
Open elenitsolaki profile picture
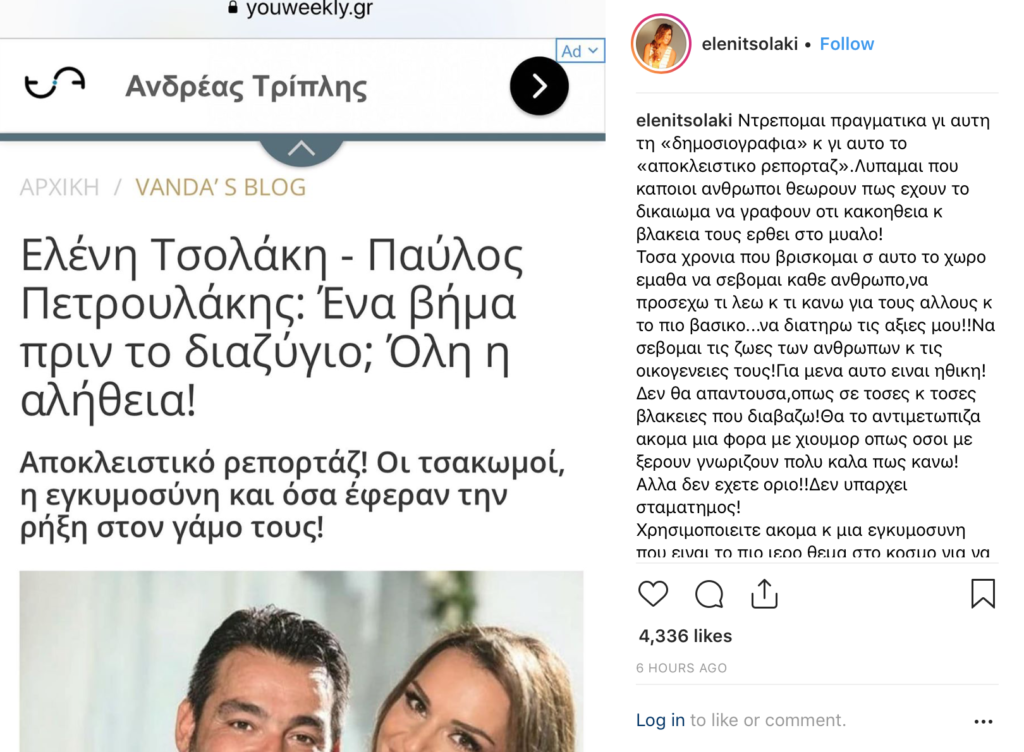[661, 44]
